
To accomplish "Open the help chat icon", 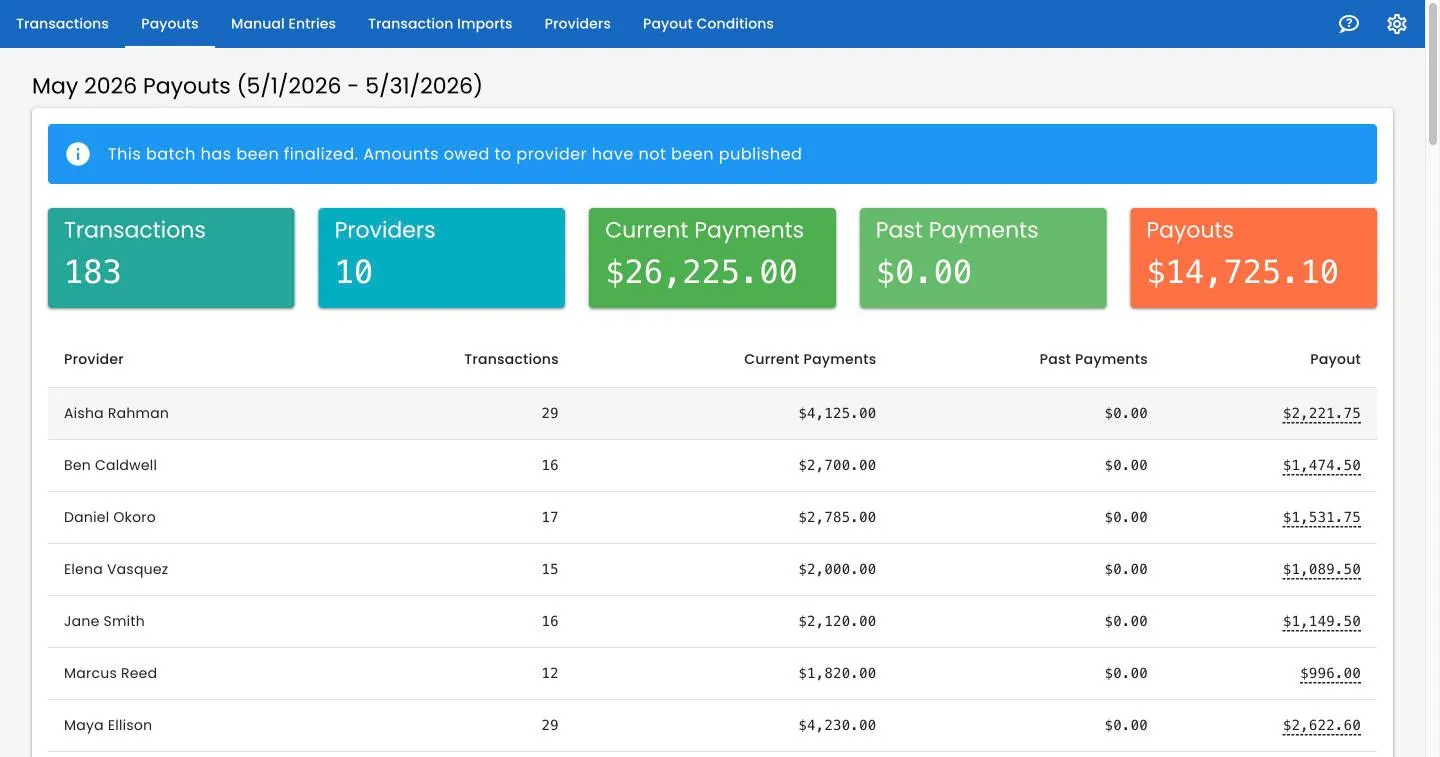I will [1349, 24].
